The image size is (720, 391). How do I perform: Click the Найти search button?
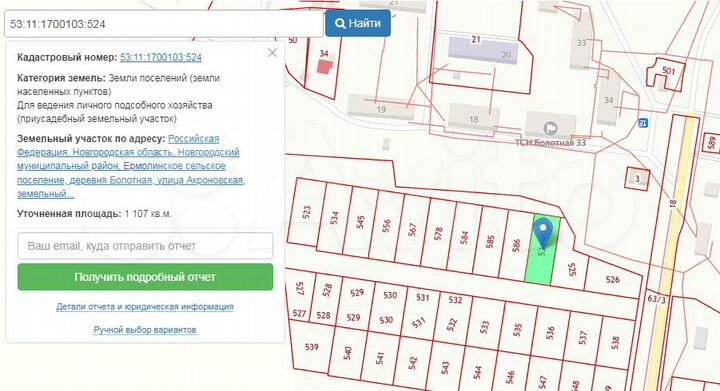point(358,23)
